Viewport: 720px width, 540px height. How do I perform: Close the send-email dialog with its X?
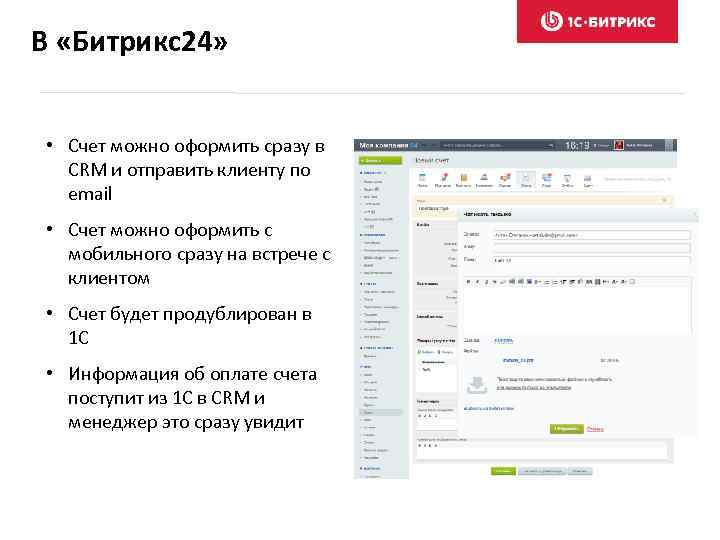click(x=695, y=214)
